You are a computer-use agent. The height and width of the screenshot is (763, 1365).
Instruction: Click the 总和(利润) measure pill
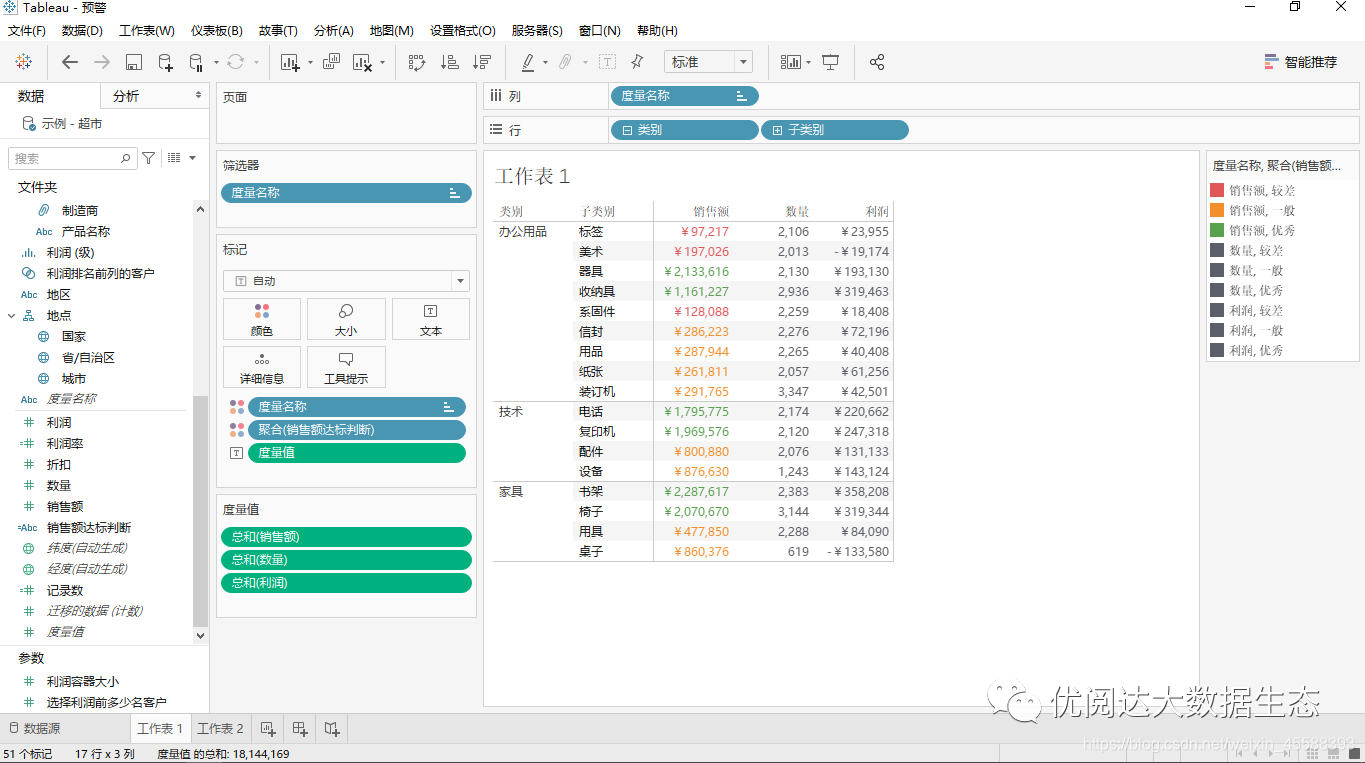point(346,583)
